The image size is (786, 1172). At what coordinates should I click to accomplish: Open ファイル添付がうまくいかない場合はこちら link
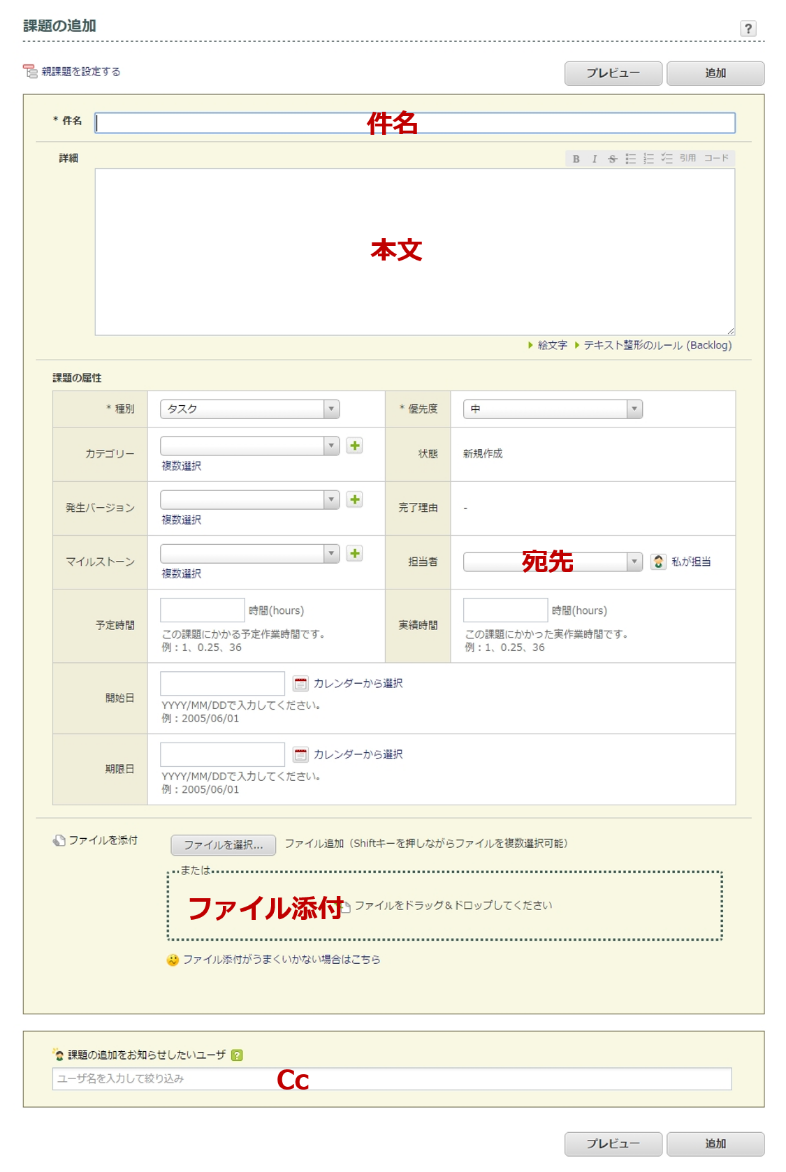tap(282, 960)
